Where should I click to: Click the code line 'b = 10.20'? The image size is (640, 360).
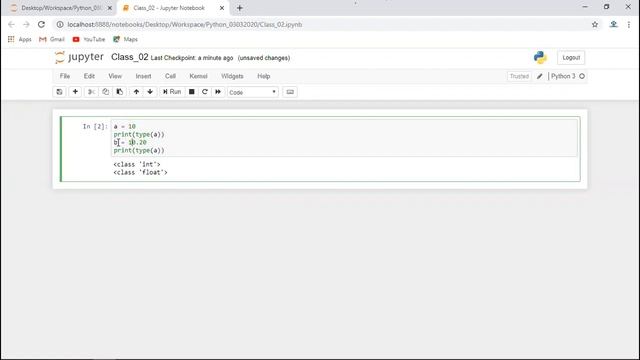click(x=130, y=142)
